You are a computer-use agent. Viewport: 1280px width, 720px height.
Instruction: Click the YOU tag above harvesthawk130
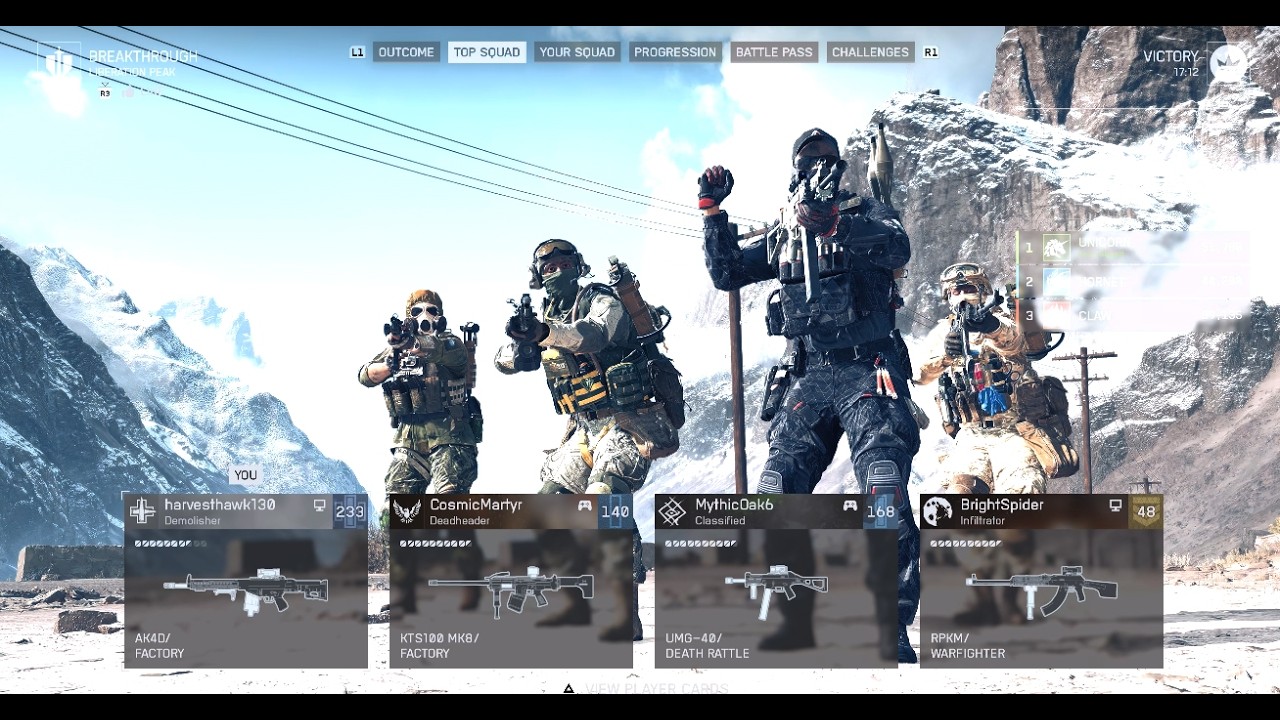click(x=245, y=475)
